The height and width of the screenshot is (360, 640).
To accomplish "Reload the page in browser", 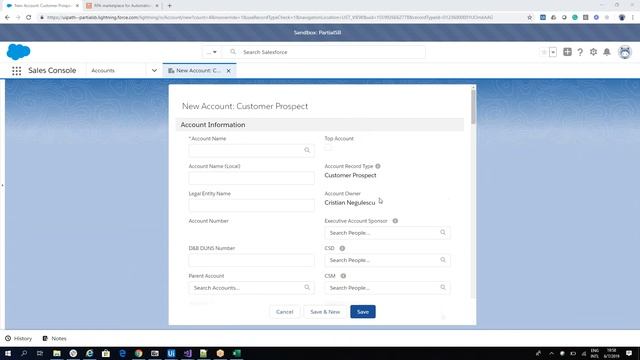I will click(29, 18).
